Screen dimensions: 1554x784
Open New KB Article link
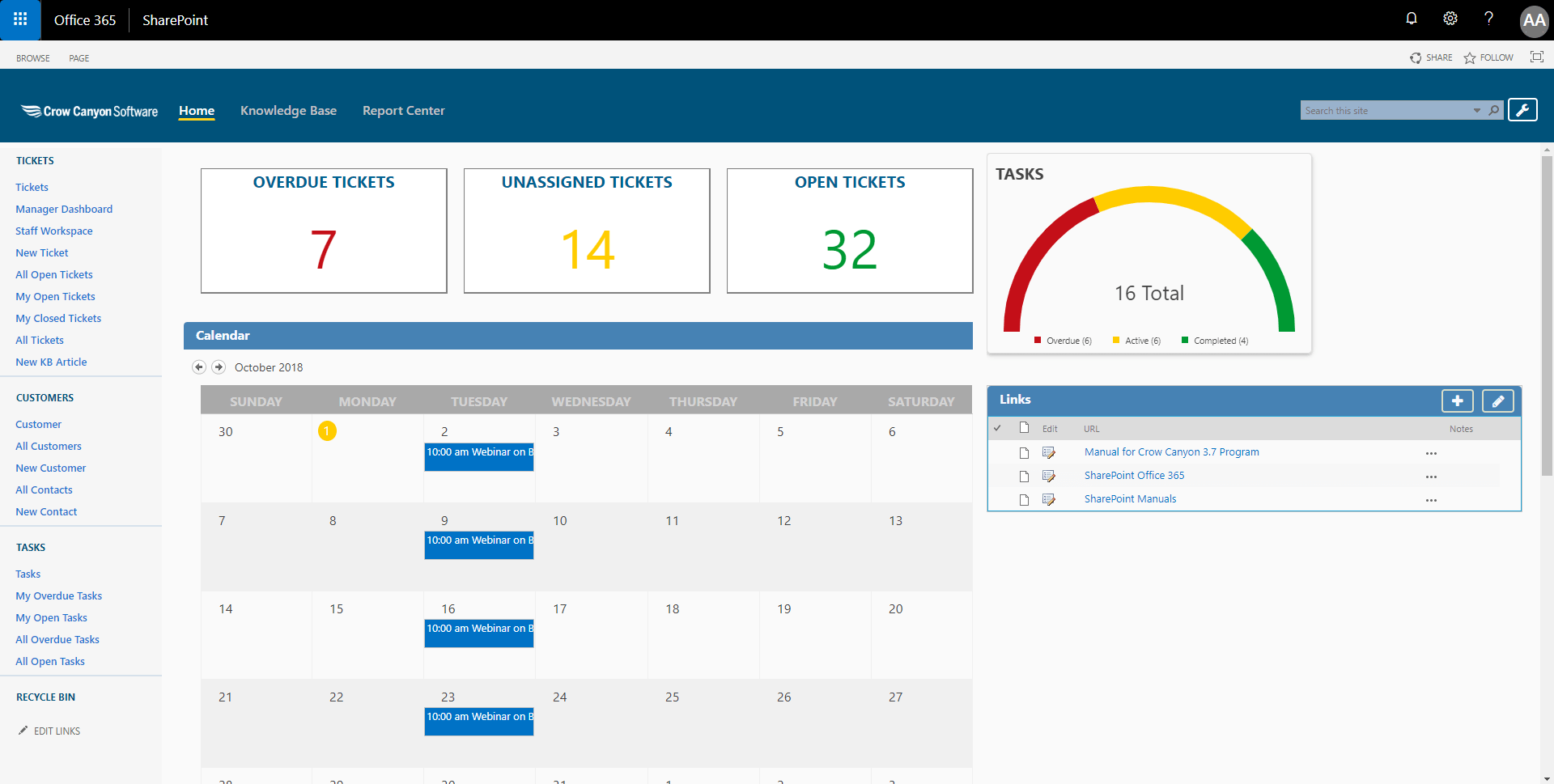(x=51, y=362)
